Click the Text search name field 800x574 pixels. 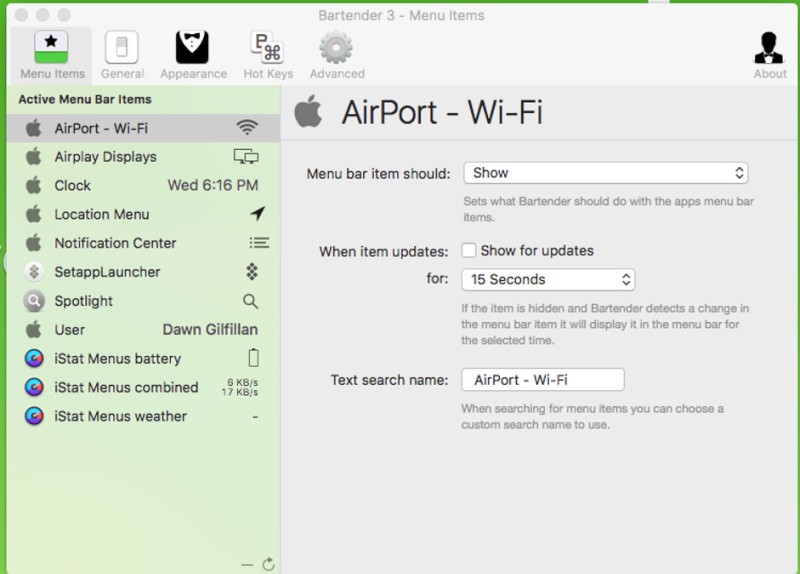click(543, 380)
